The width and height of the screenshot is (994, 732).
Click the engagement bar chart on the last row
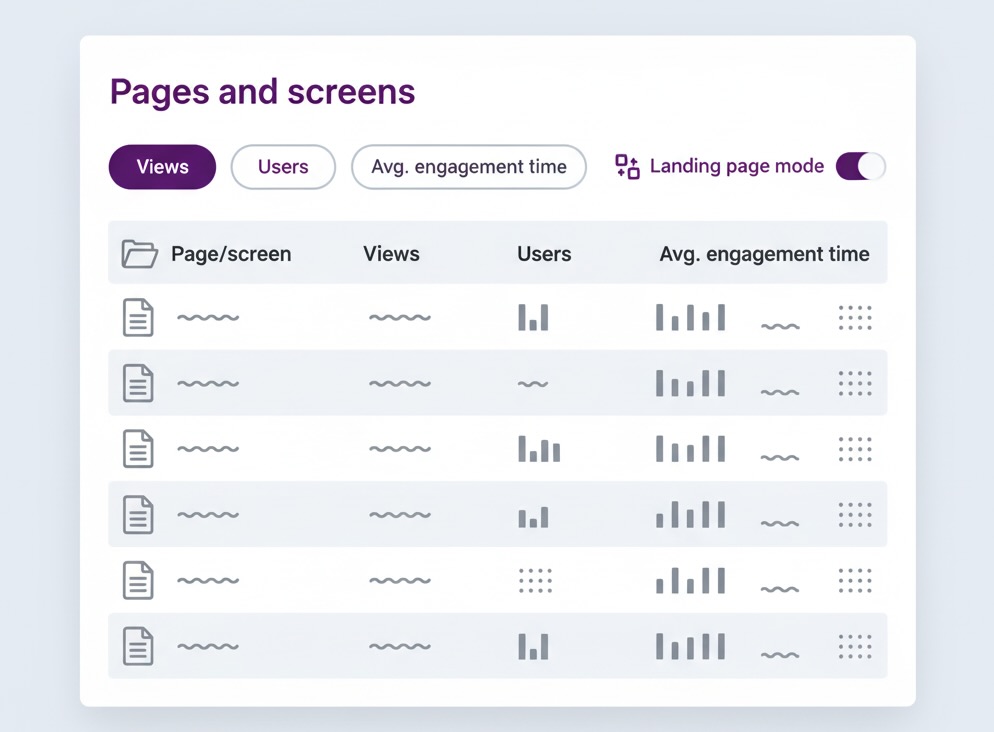[689, 646]
